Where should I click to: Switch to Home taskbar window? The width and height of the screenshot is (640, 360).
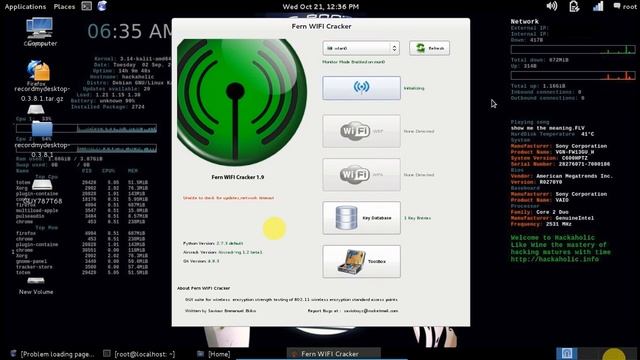pyautogui.click(x=213, y=354)
